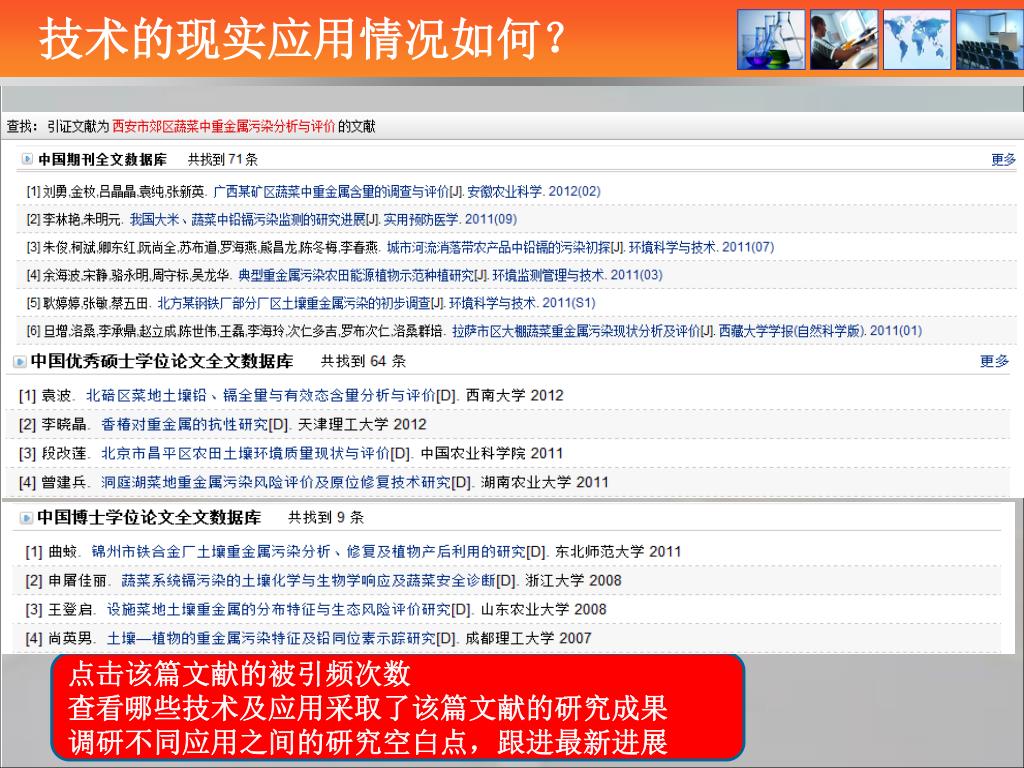1024x768 pixels.
Task: Click 更多 link for 中国期刊全文数据库
Action: pos(1003,159)
